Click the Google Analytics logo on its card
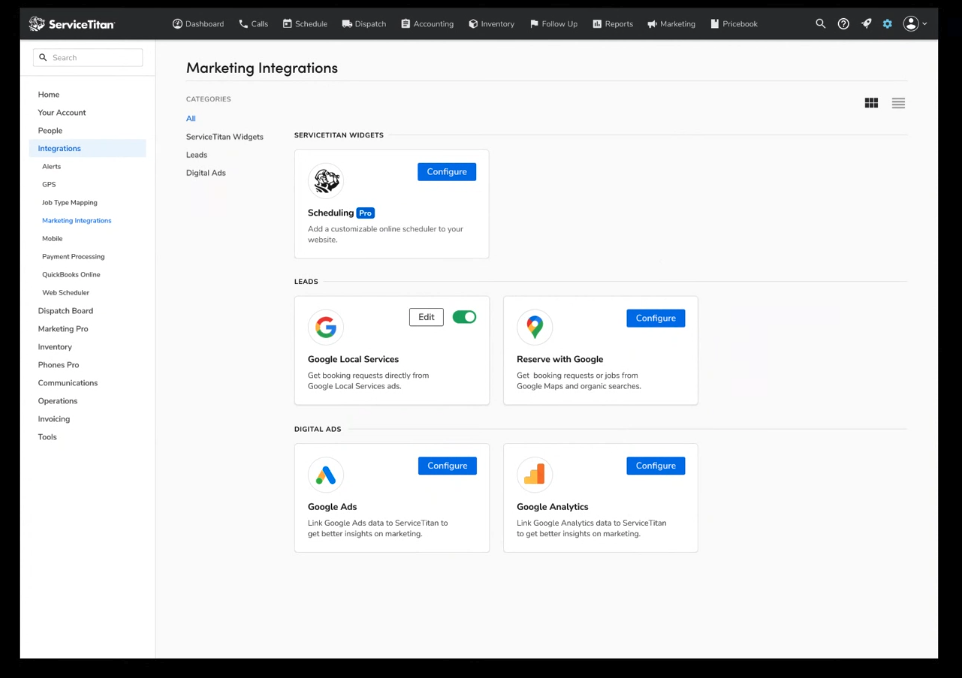This screenshot has width=962, height=678. pyautogui.click(x=534, y=475)
